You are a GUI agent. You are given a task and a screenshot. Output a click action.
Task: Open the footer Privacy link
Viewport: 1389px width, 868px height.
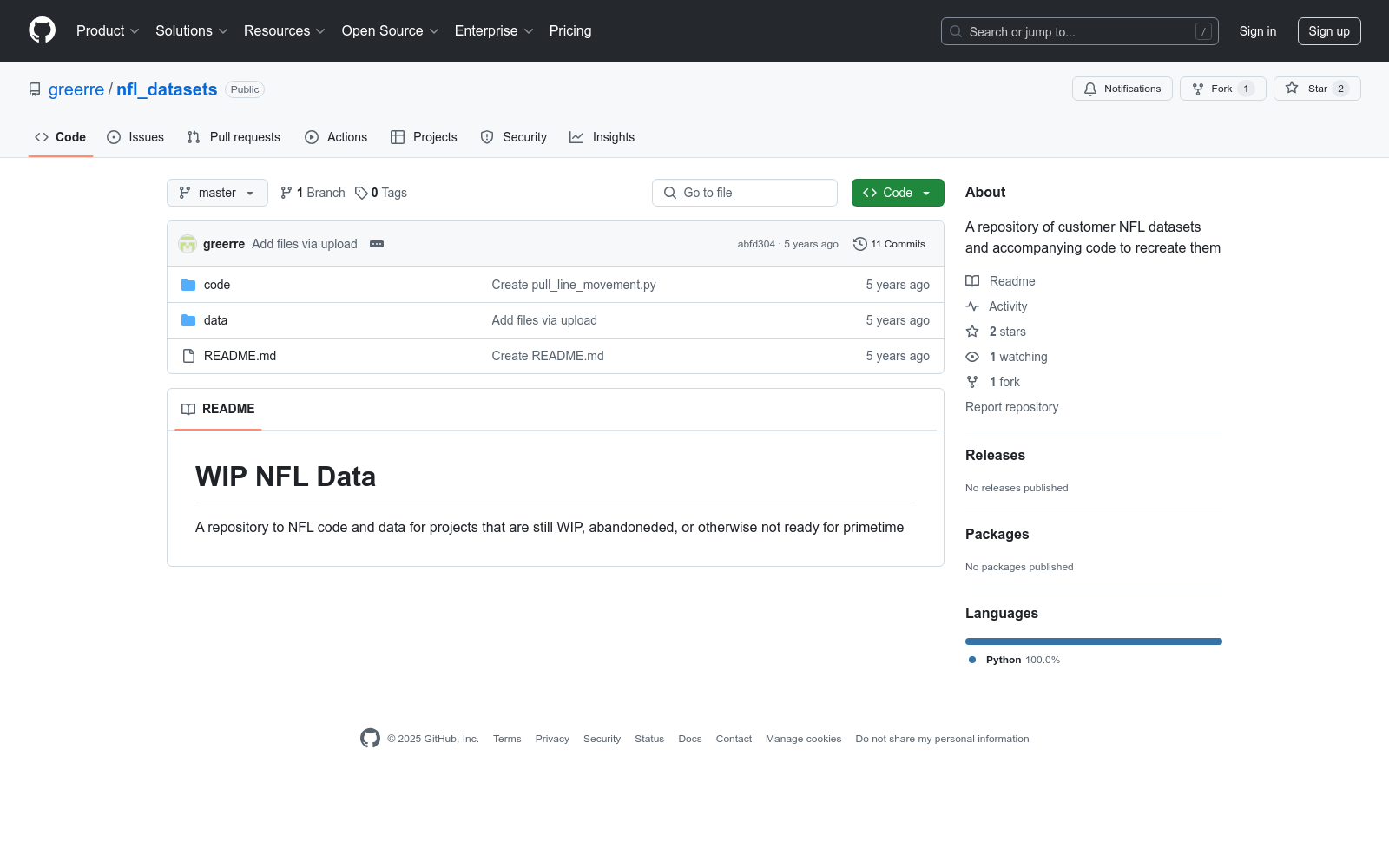[x=552, y=739]
